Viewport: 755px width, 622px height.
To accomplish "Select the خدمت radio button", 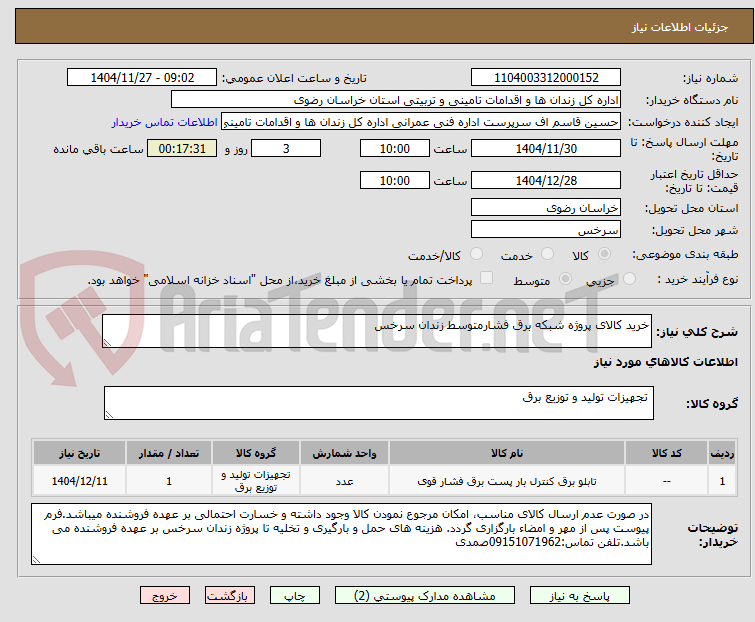I will 547,254.
